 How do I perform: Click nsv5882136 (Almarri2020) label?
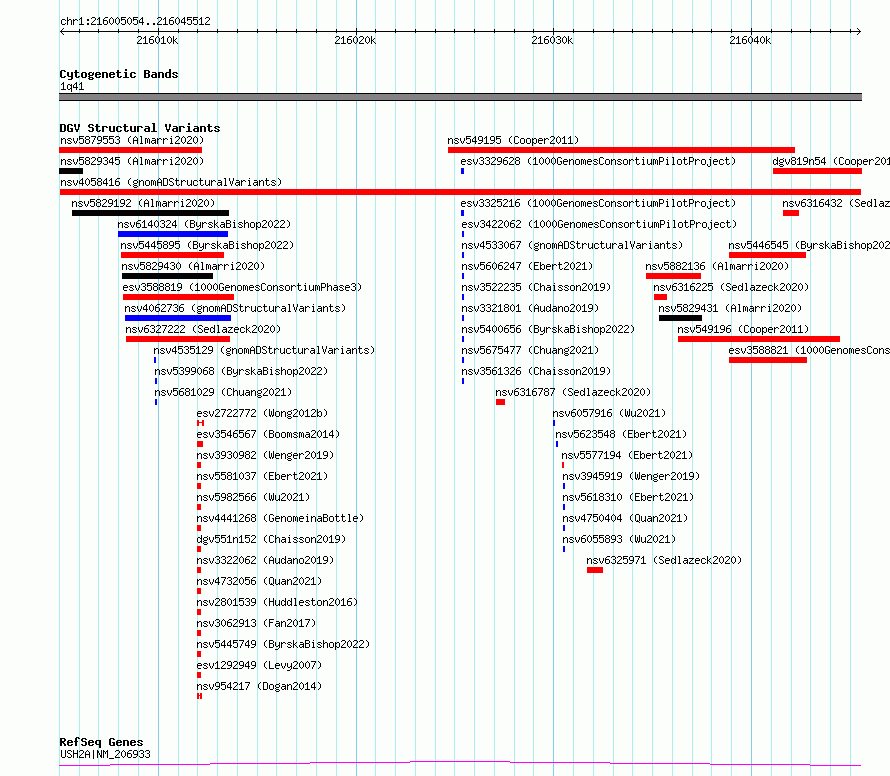pyautogui.click(x=717, y=266)
